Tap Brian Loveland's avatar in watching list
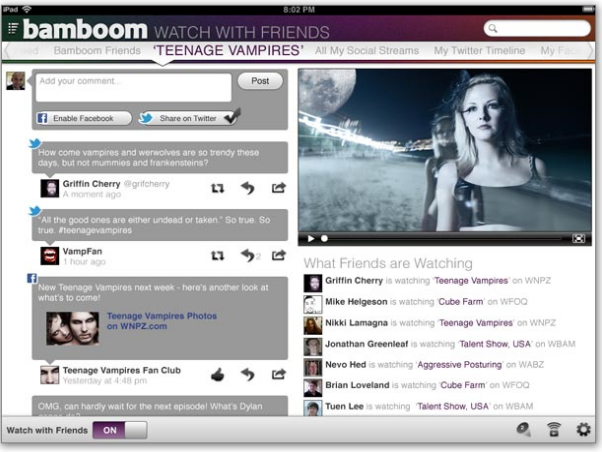This screenshot has height=452, width=602. pos(313,388)
